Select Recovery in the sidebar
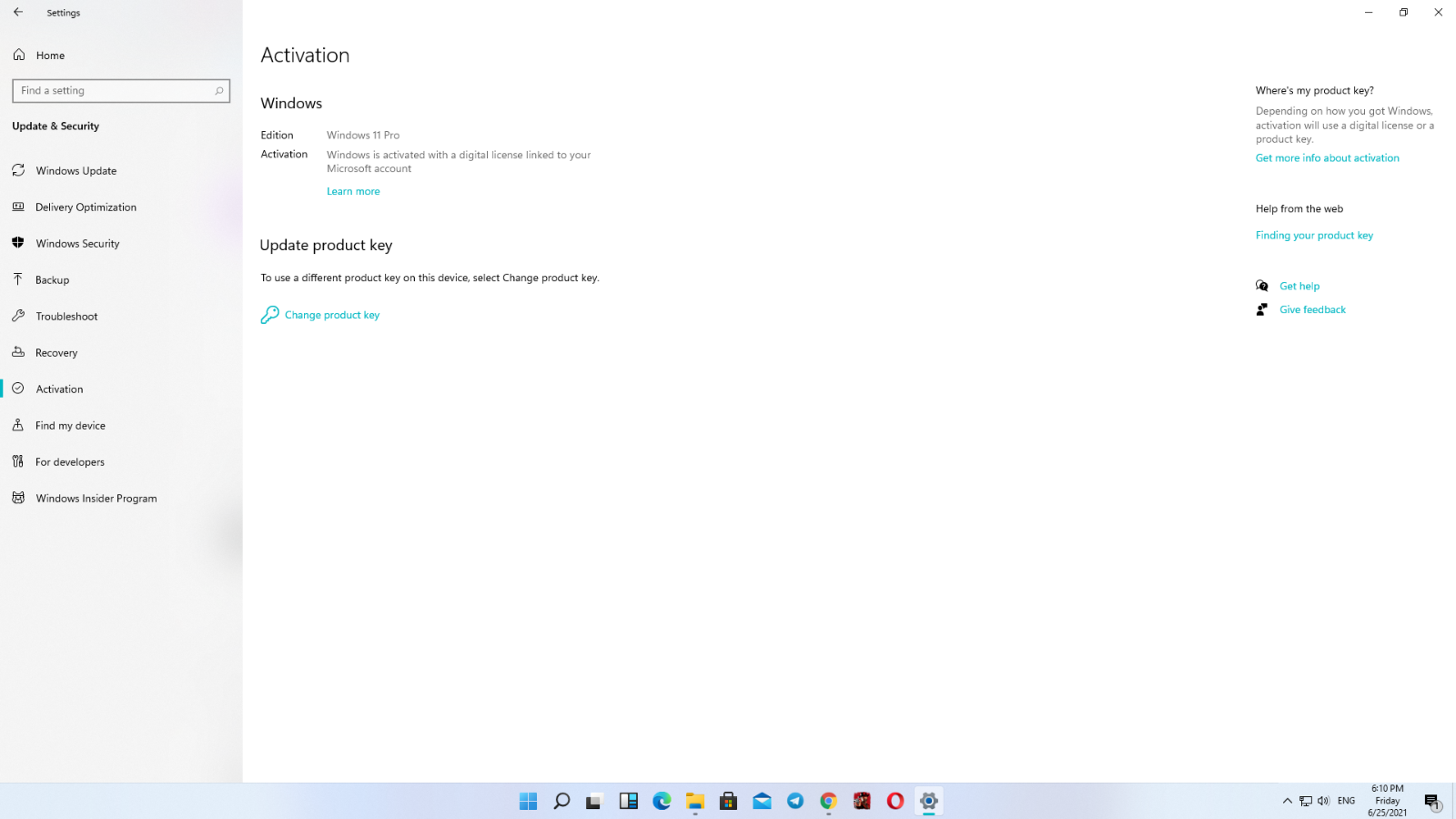This screenshot has width=1456, height=819. pos(56,352)
